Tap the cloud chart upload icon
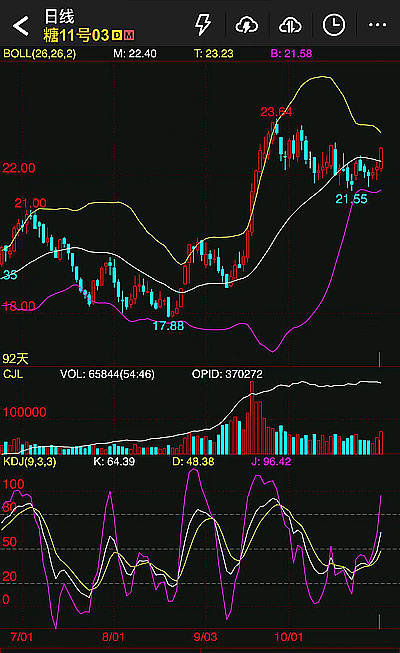This screenshot has width=400, height=653. (290, 25)
